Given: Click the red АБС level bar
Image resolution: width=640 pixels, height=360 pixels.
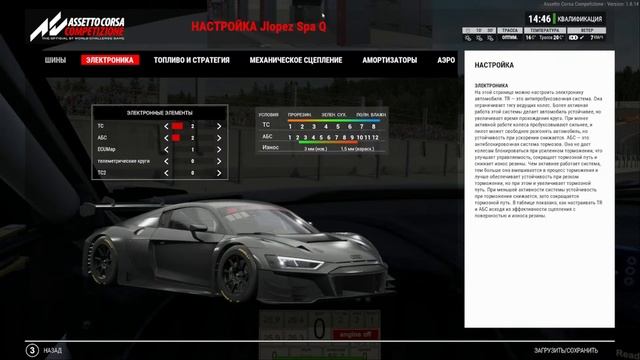Looking at the screenshot, I should (x=176, y=138).
